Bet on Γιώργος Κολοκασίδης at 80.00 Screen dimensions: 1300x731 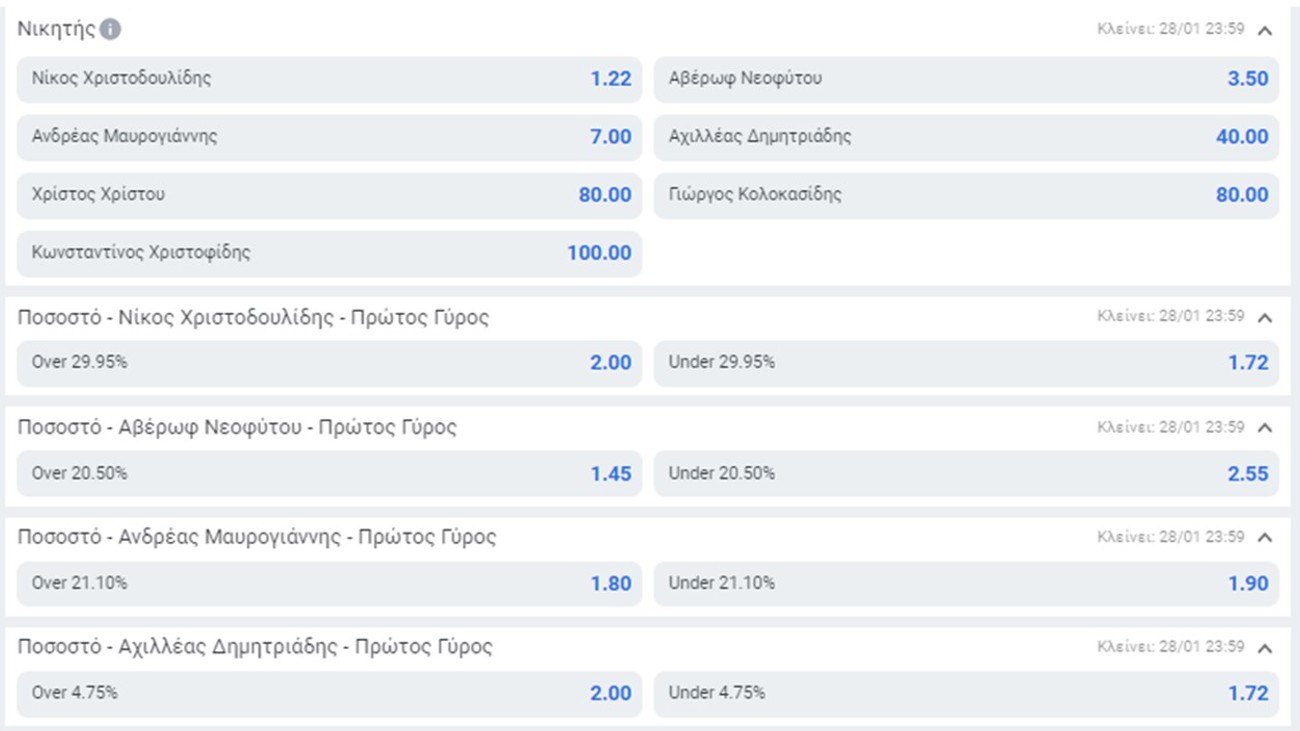coord(966,195)
